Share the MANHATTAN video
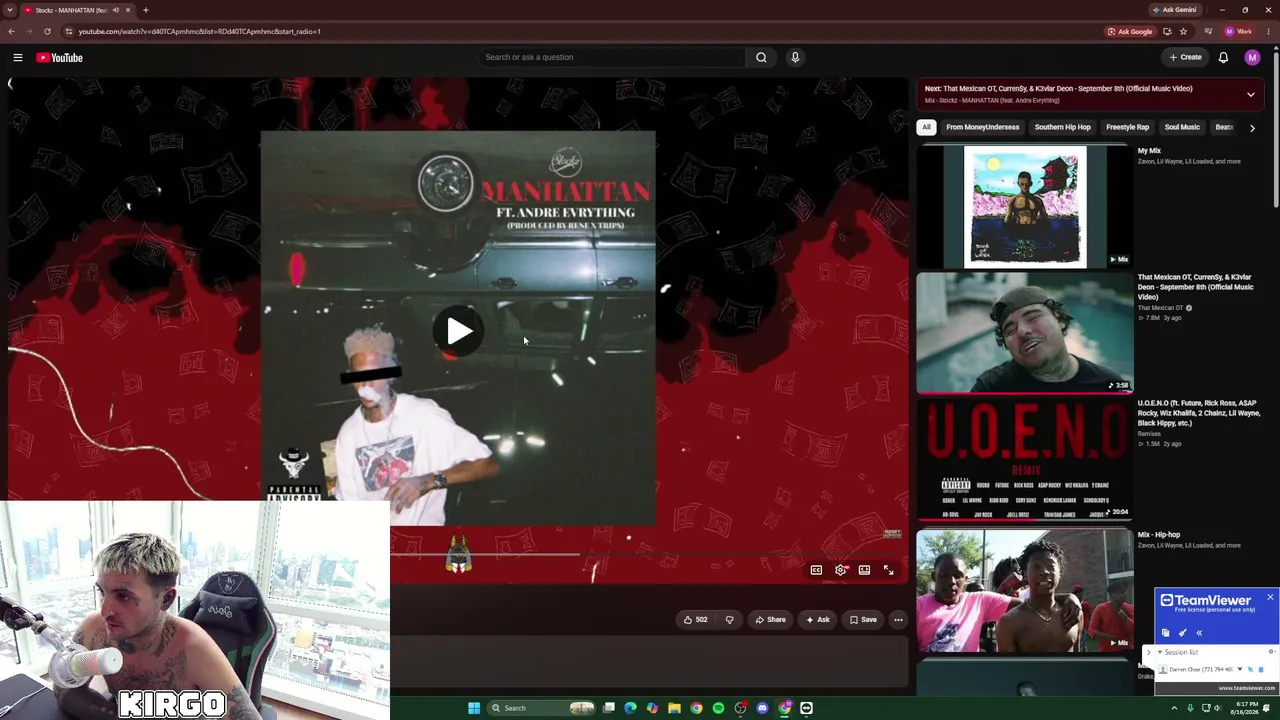The width and height of the screenshot is (1280, 720). [x=770, y=619]
